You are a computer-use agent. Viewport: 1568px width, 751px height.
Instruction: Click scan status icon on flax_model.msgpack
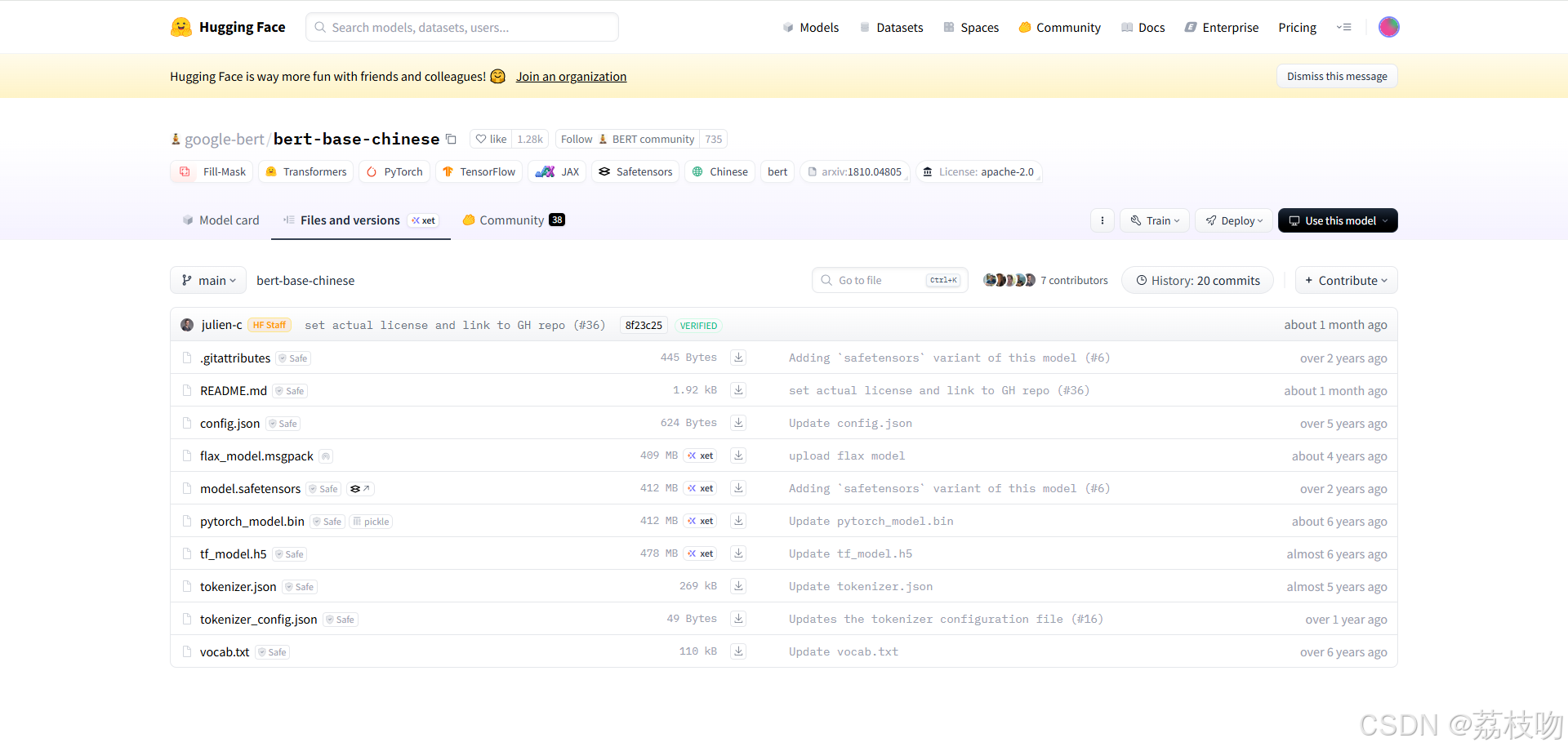click(x=326, y=456)
